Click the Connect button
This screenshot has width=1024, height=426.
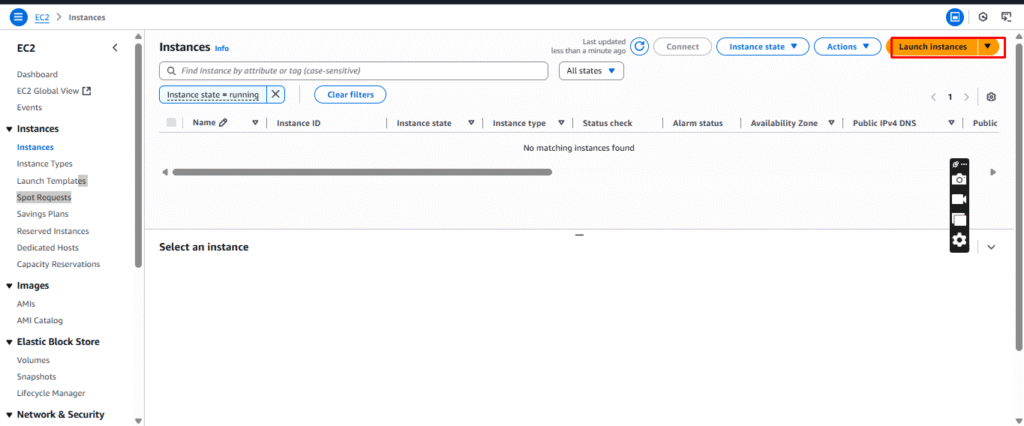pos(682,46)
